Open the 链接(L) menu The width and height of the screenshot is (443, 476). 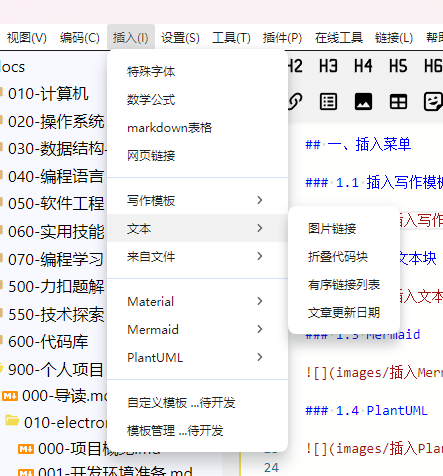point(394,38)
